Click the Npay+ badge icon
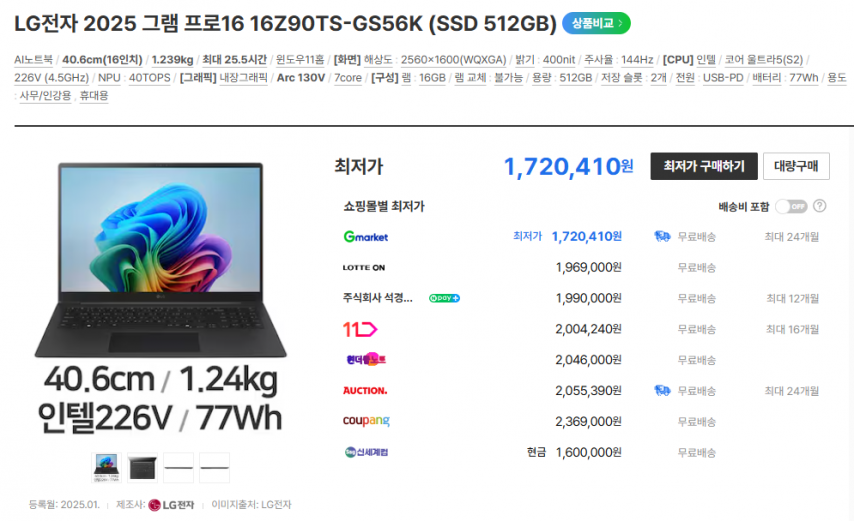Screen dimensions: 854x521 click(444, 298)
